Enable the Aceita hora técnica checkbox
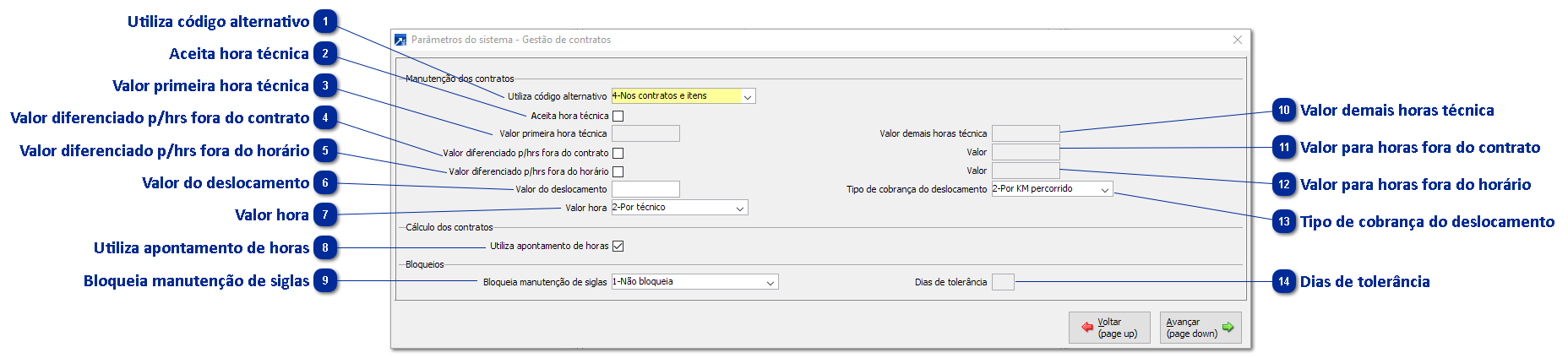Viewport: 1568px width, 358px height. (x=618, y=116)
